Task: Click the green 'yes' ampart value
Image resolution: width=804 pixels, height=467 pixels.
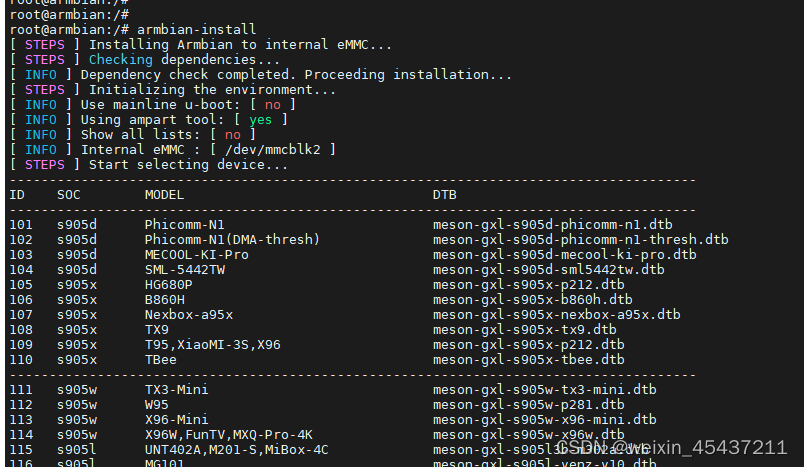Action: click(x=260, y=119)
